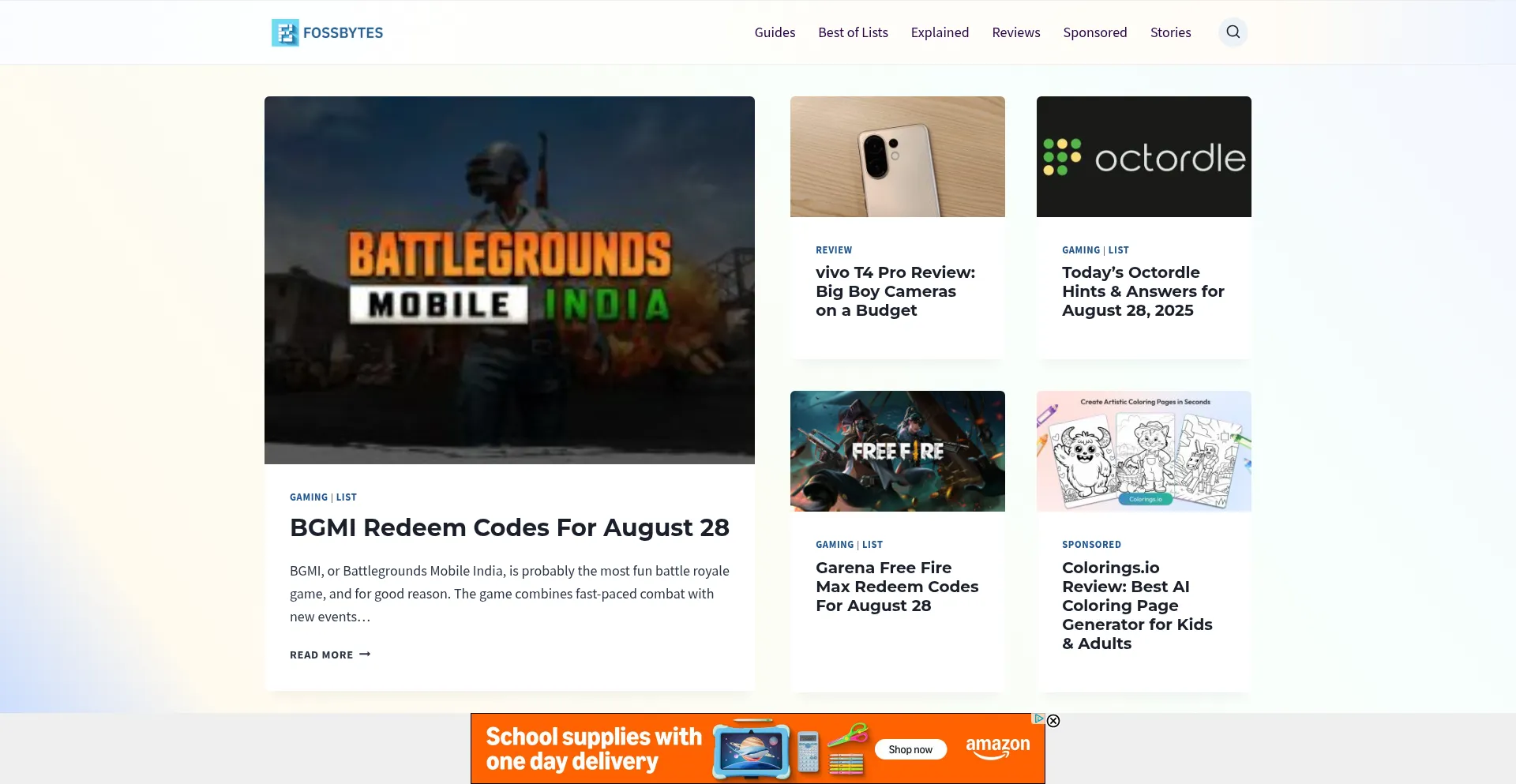Screen dimensions: 1516x784
Task: Click Read More under BGMI article
Action: point(330,655)
